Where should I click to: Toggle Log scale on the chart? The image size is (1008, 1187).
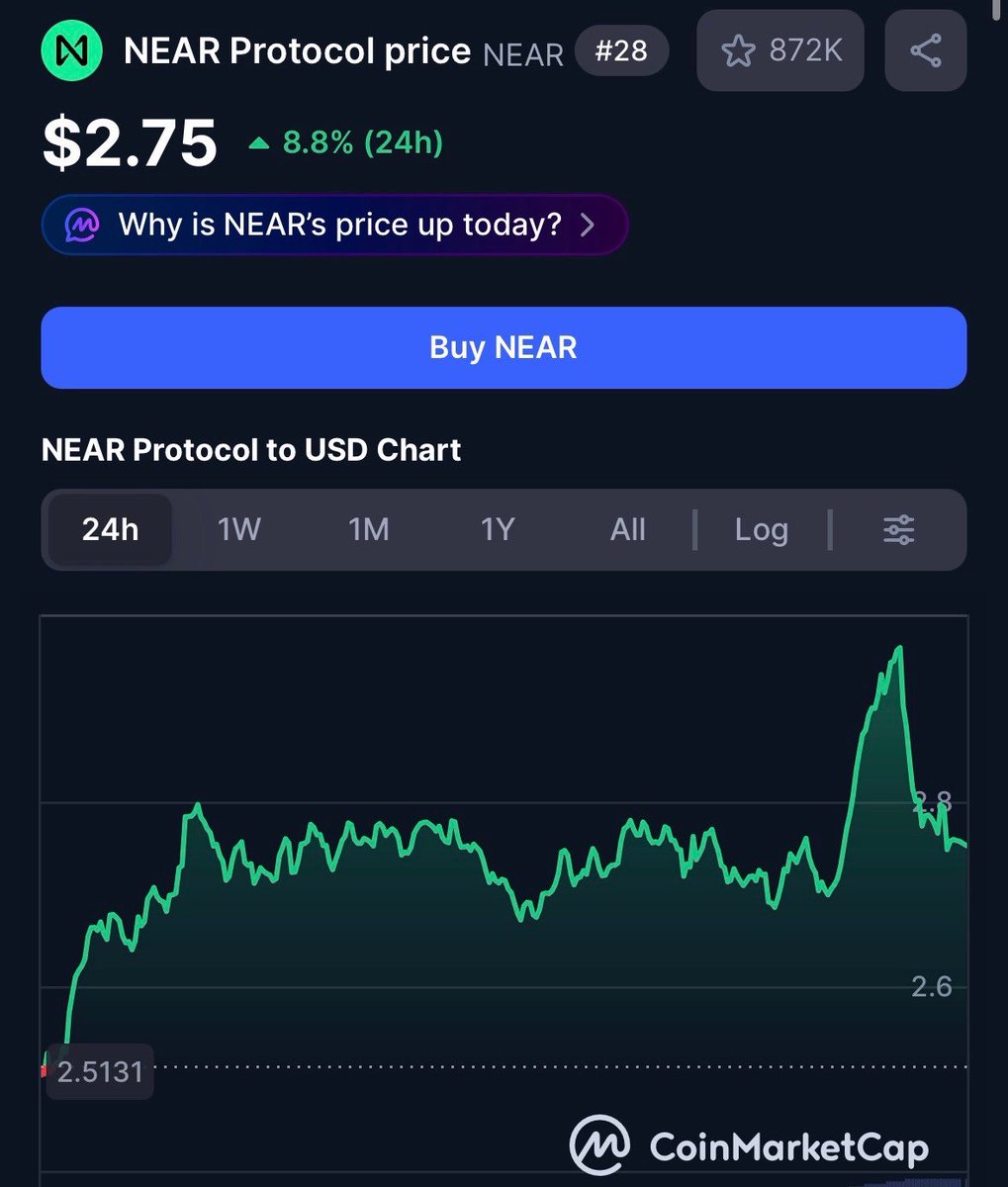(762, 530)
